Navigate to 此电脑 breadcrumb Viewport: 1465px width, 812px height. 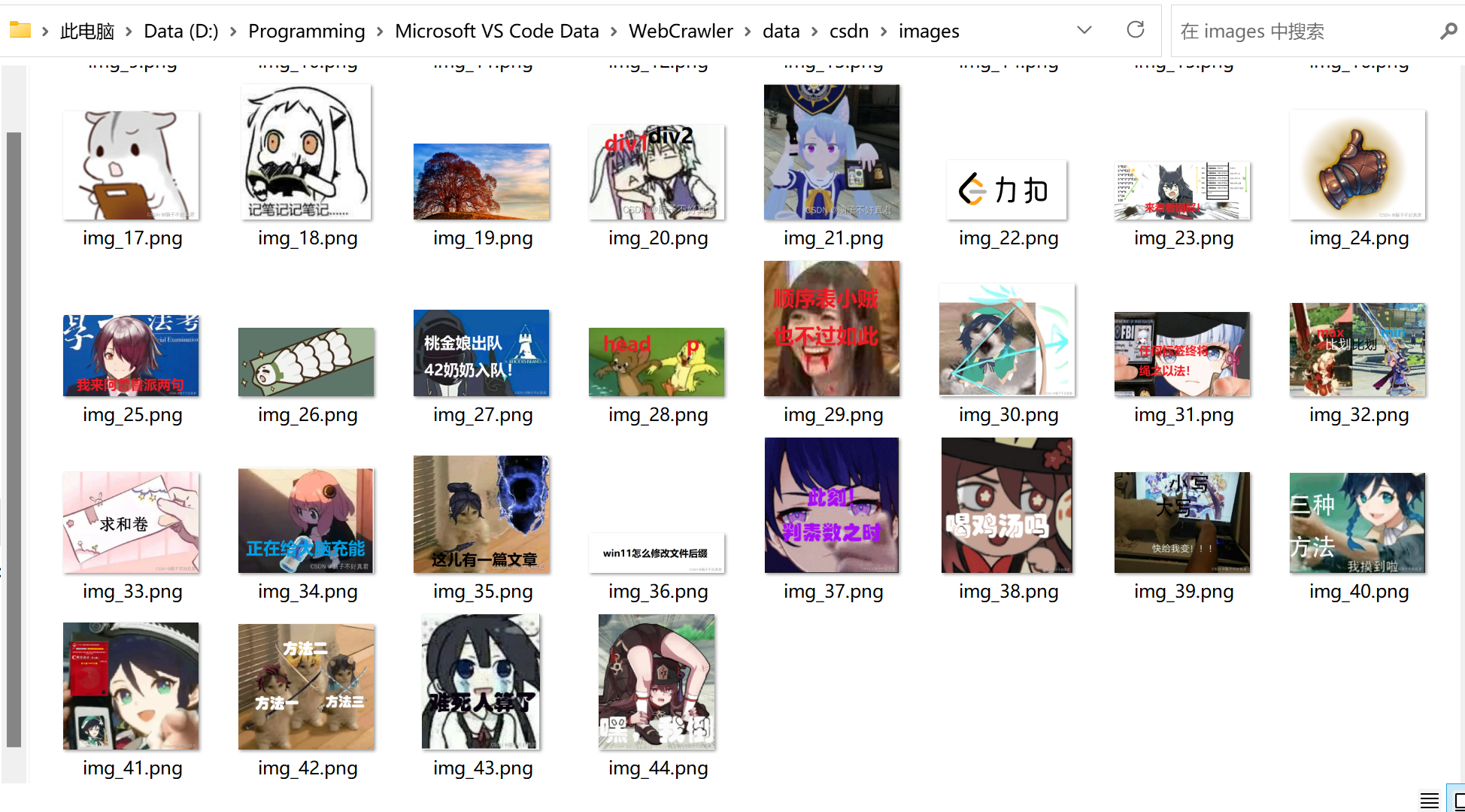coord(87,31)
